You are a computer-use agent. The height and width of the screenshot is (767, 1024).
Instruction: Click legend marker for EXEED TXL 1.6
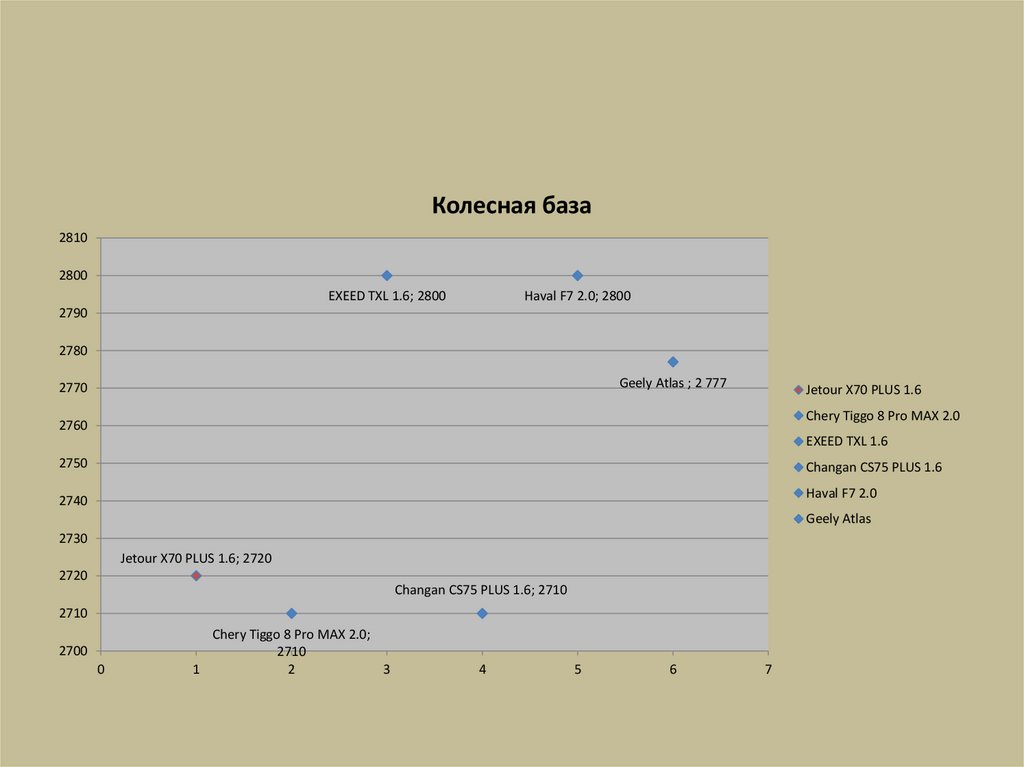pos(798,442)
